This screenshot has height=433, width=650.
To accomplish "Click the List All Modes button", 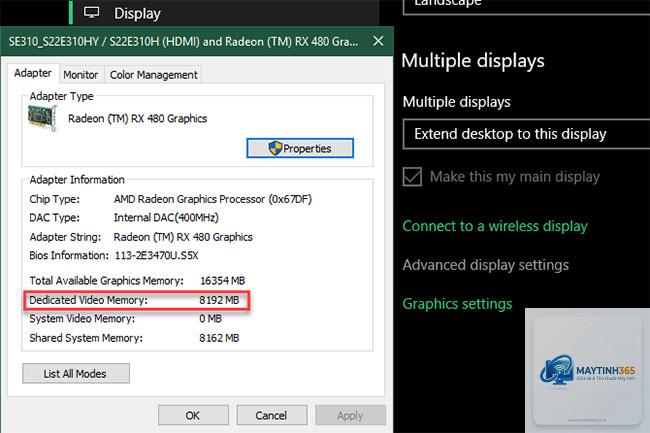I will click(76, 373).
